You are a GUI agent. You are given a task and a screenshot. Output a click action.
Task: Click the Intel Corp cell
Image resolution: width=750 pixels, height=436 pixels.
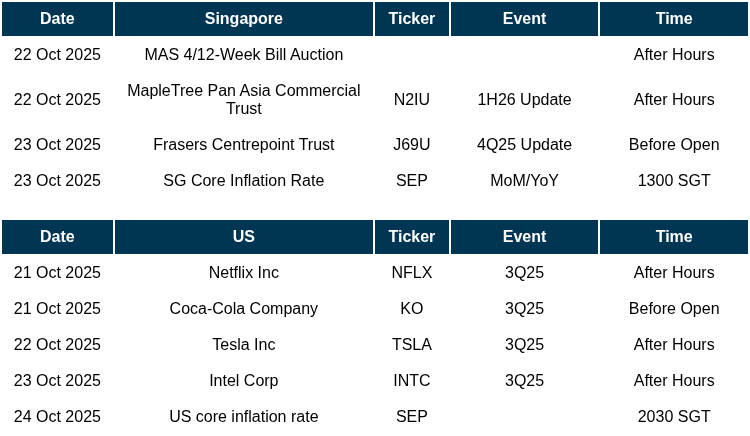pyautogui.click(x=243, y=381)
